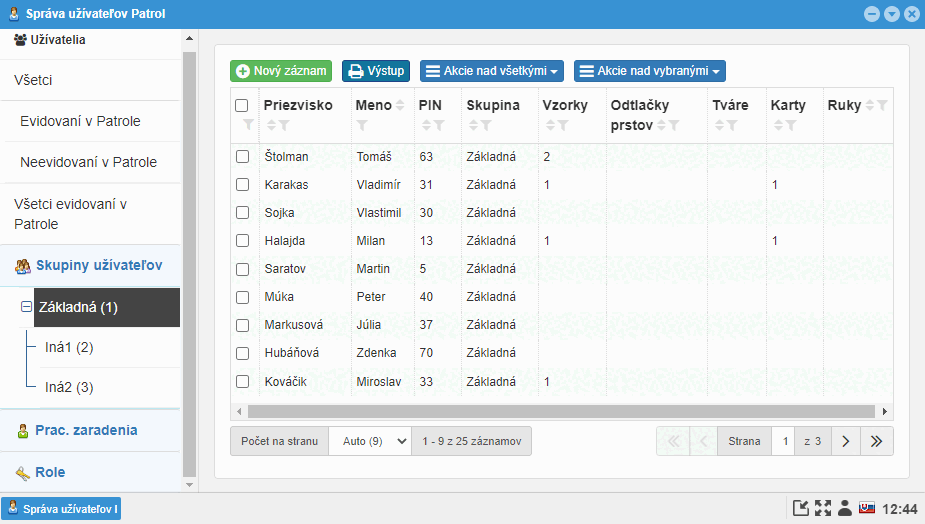The width and height of the screenshot is (925, 524).
Task: Click the sort arrows next to Meno header
Action: pyautogui.click(x=400, y=105)
